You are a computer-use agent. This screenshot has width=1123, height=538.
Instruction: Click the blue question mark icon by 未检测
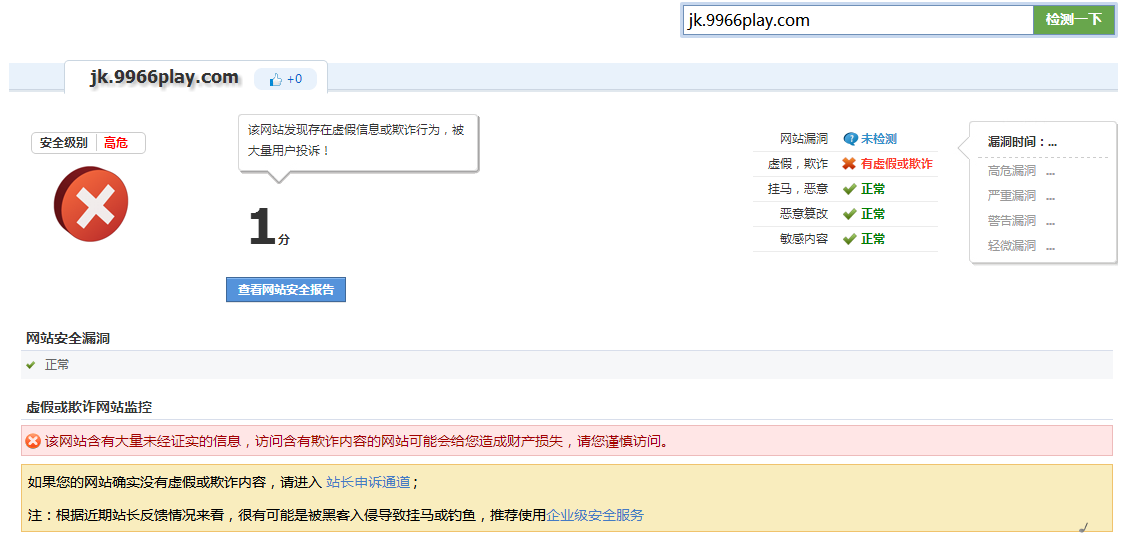pos(850,139)
